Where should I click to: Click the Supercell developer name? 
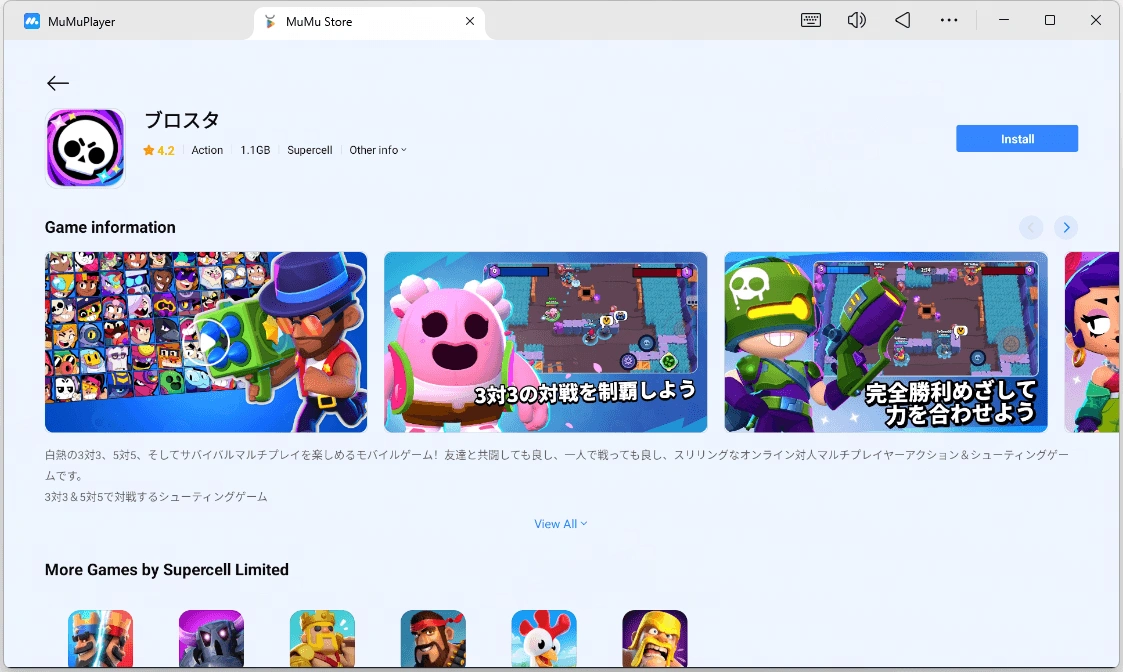click(309, 150)
